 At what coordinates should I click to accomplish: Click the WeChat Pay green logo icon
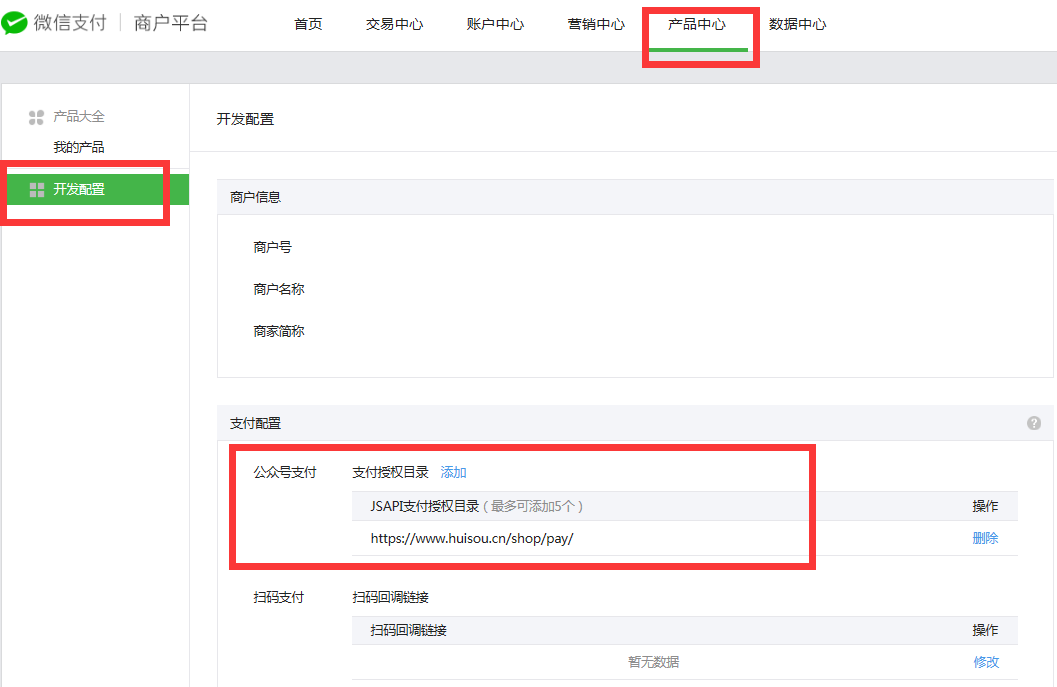point(16,23)
